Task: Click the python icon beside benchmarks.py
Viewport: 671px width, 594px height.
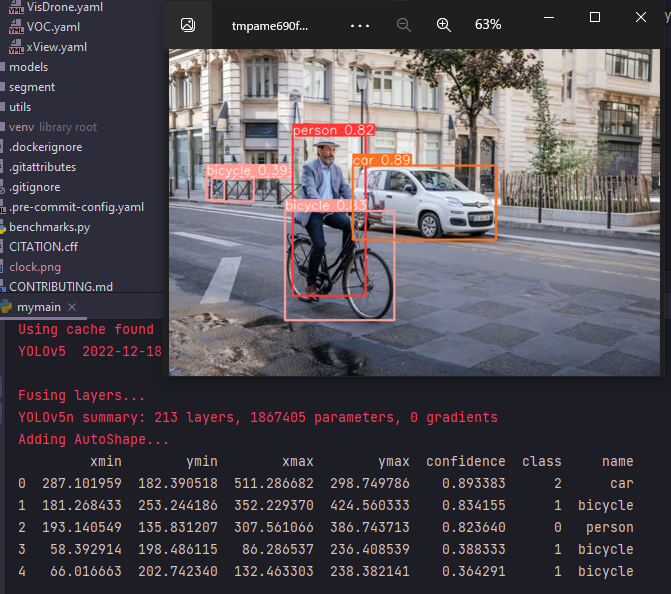Action: (x=3, y=227)
